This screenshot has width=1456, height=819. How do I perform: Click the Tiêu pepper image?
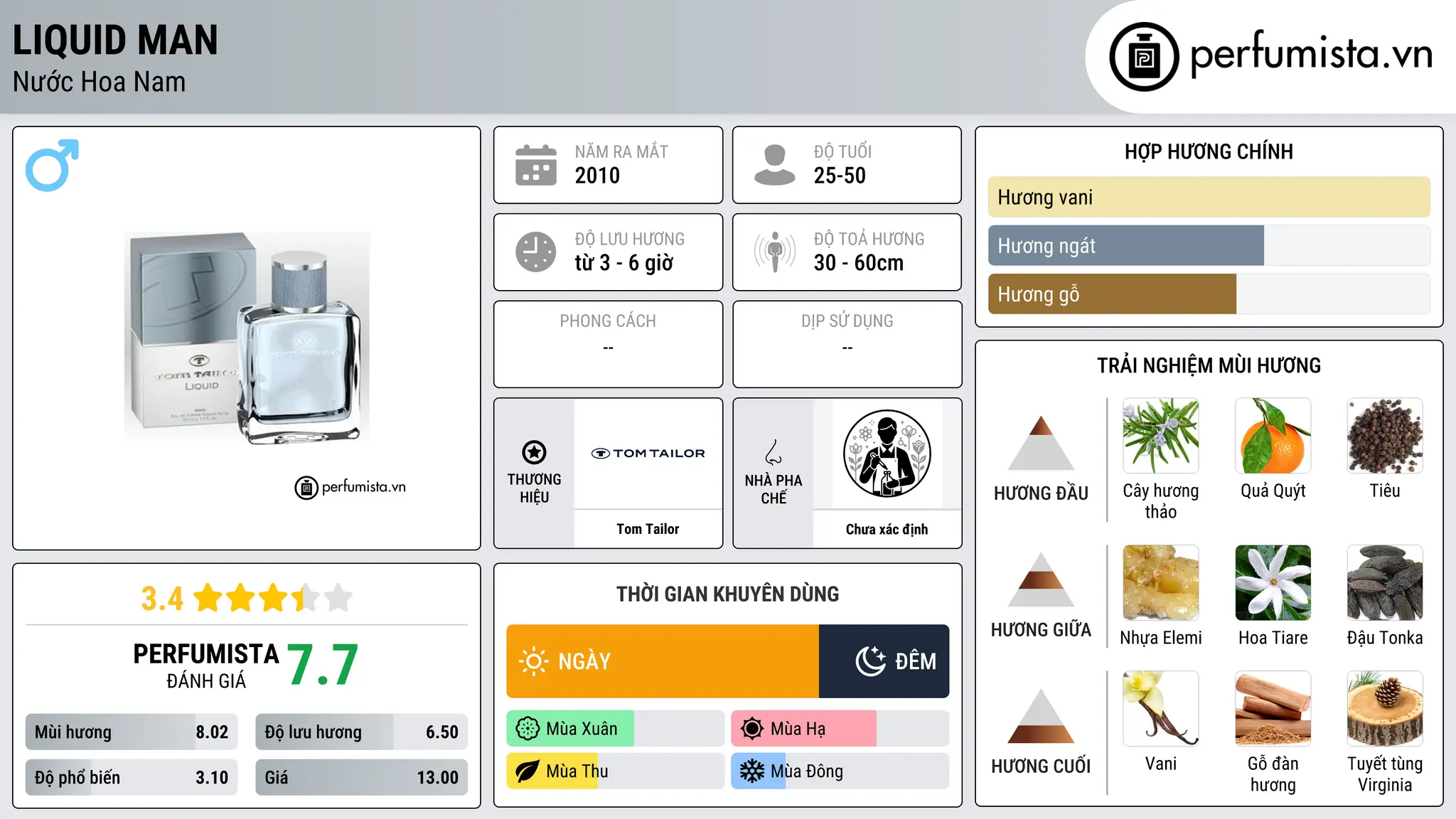pos(1385,436)
